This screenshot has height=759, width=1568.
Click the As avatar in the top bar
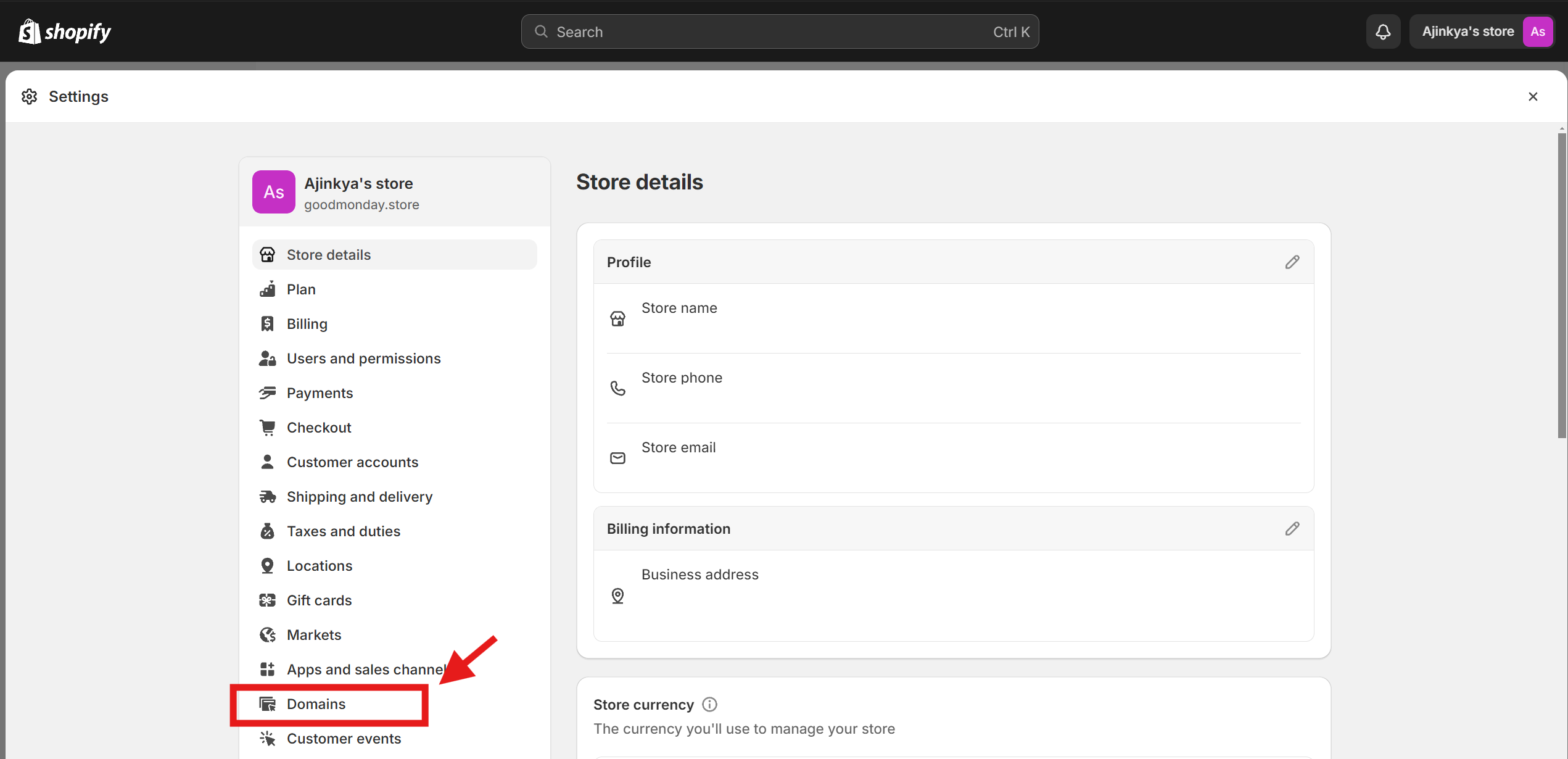(x=1538, y=31)
